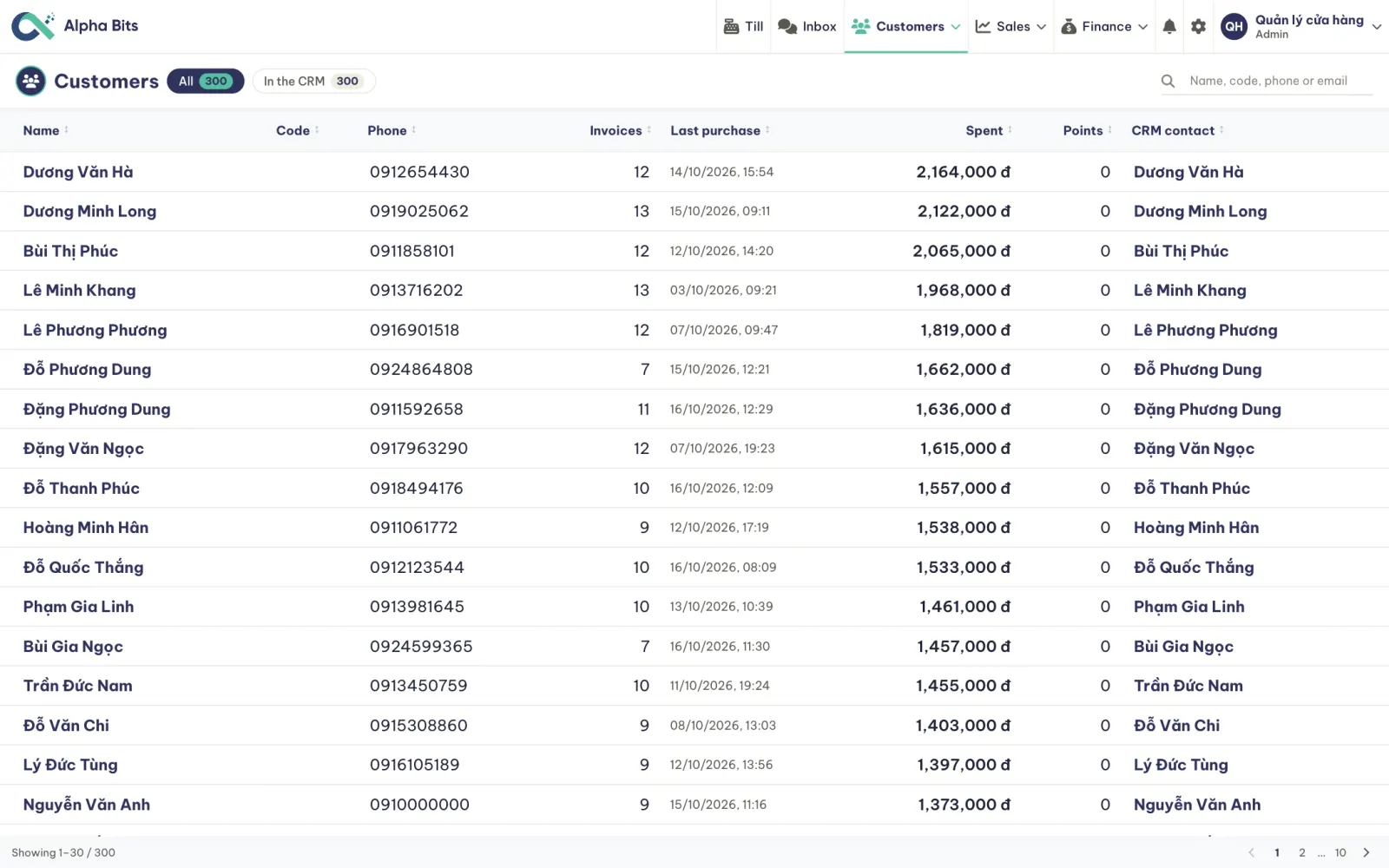Click the Customers page group icon
Image resolution: width=1389 pixels, height=868 pixels.
(x=31, y=82)
